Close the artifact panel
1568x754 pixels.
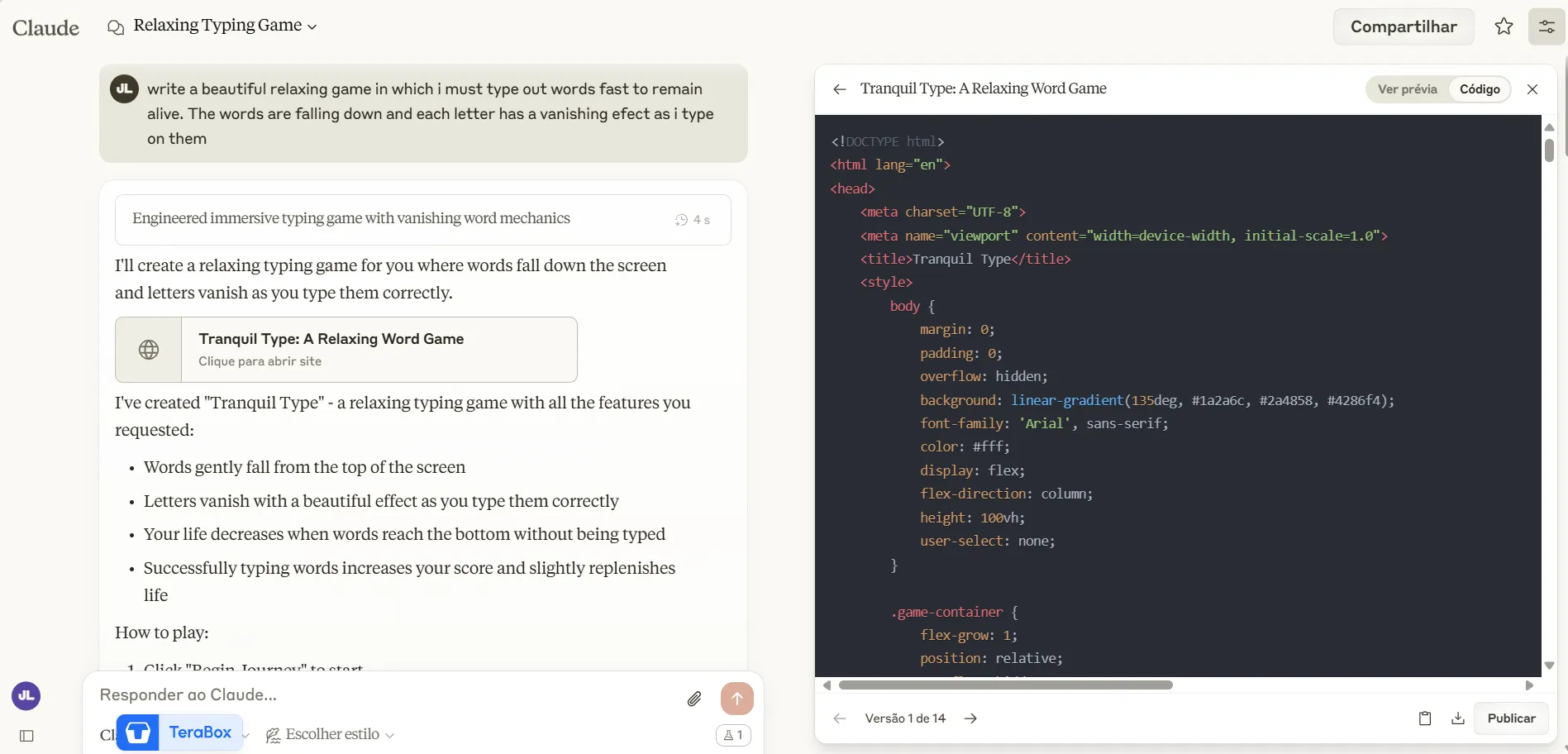[1532, 89]
